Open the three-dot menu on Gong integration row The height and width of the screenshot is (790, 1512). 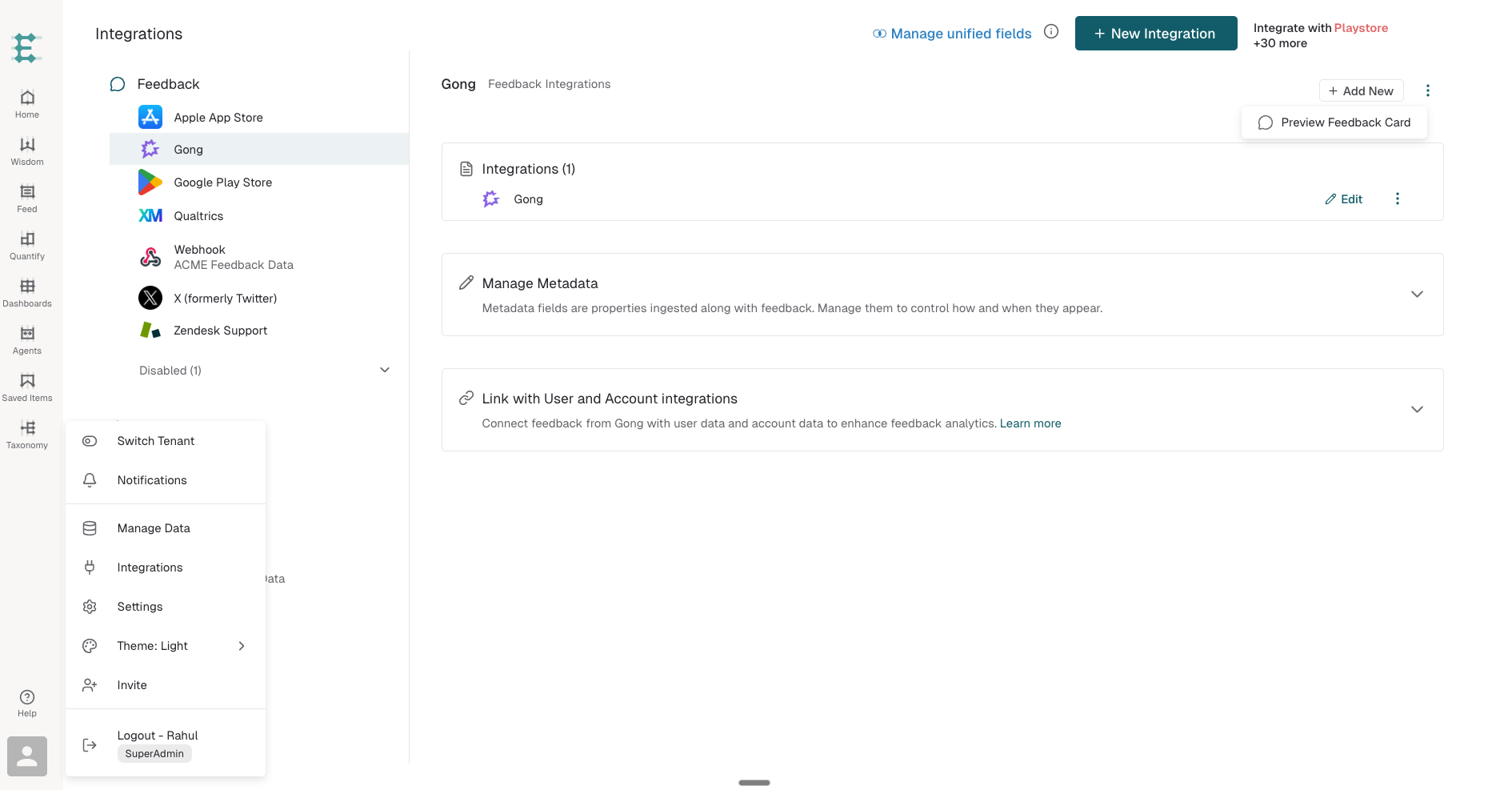tap(1398, 199)
